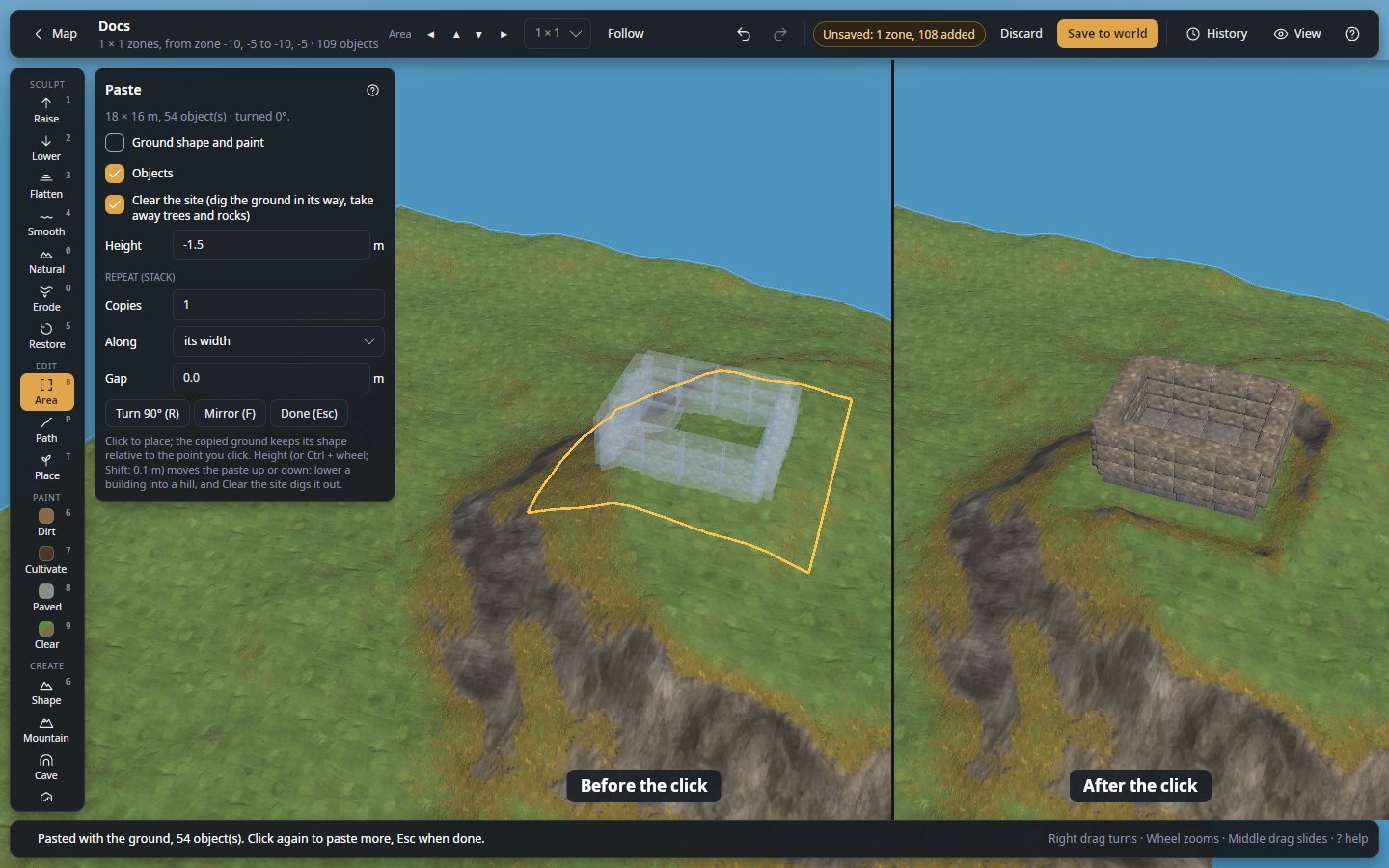The image size is (1389, 868).
Task: Redo the undone action
Action: [779, 34]
